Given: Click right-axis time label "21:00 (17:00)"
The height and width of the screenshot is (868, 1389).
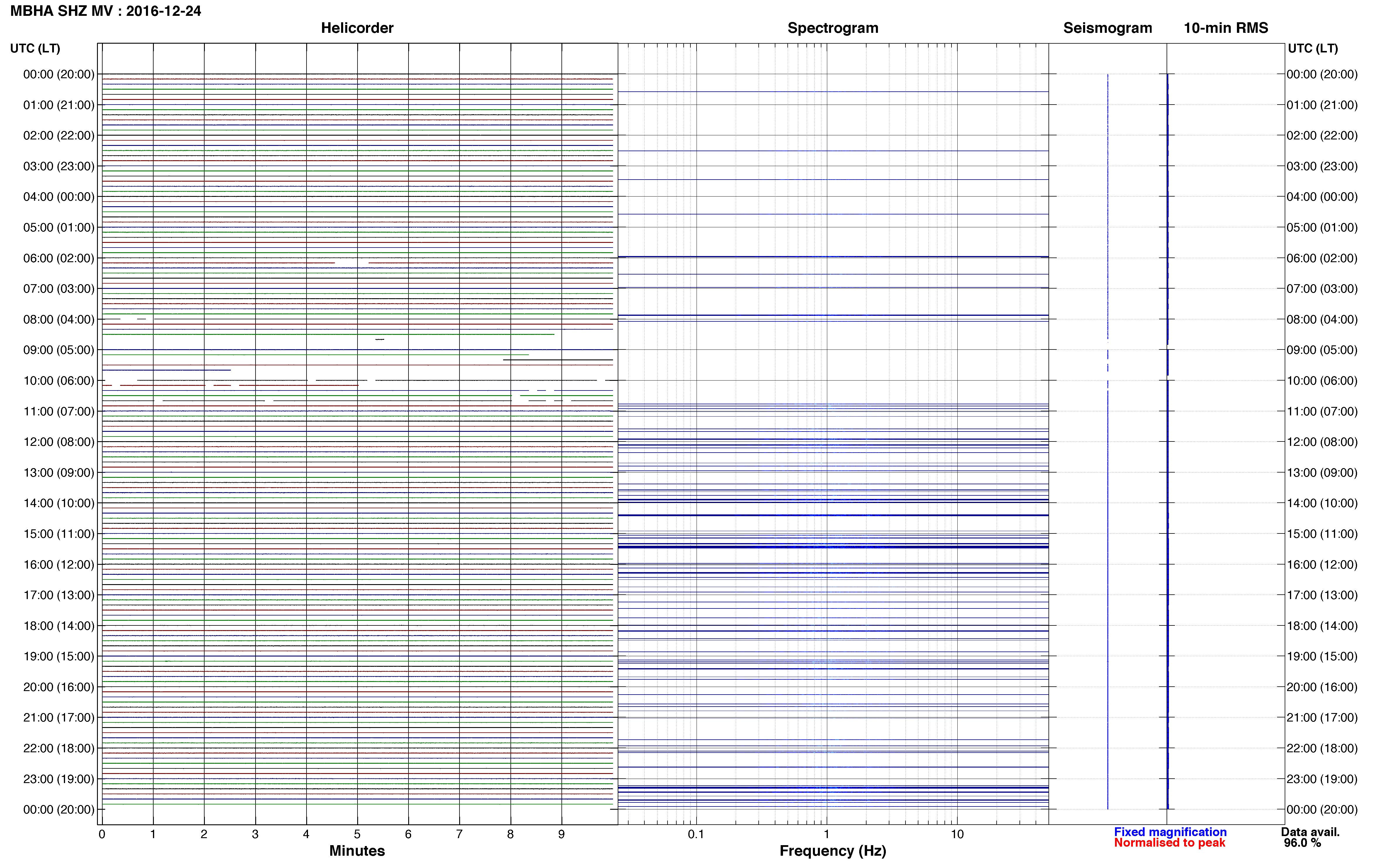Looking at the screenshot, I should point(1322,718).
